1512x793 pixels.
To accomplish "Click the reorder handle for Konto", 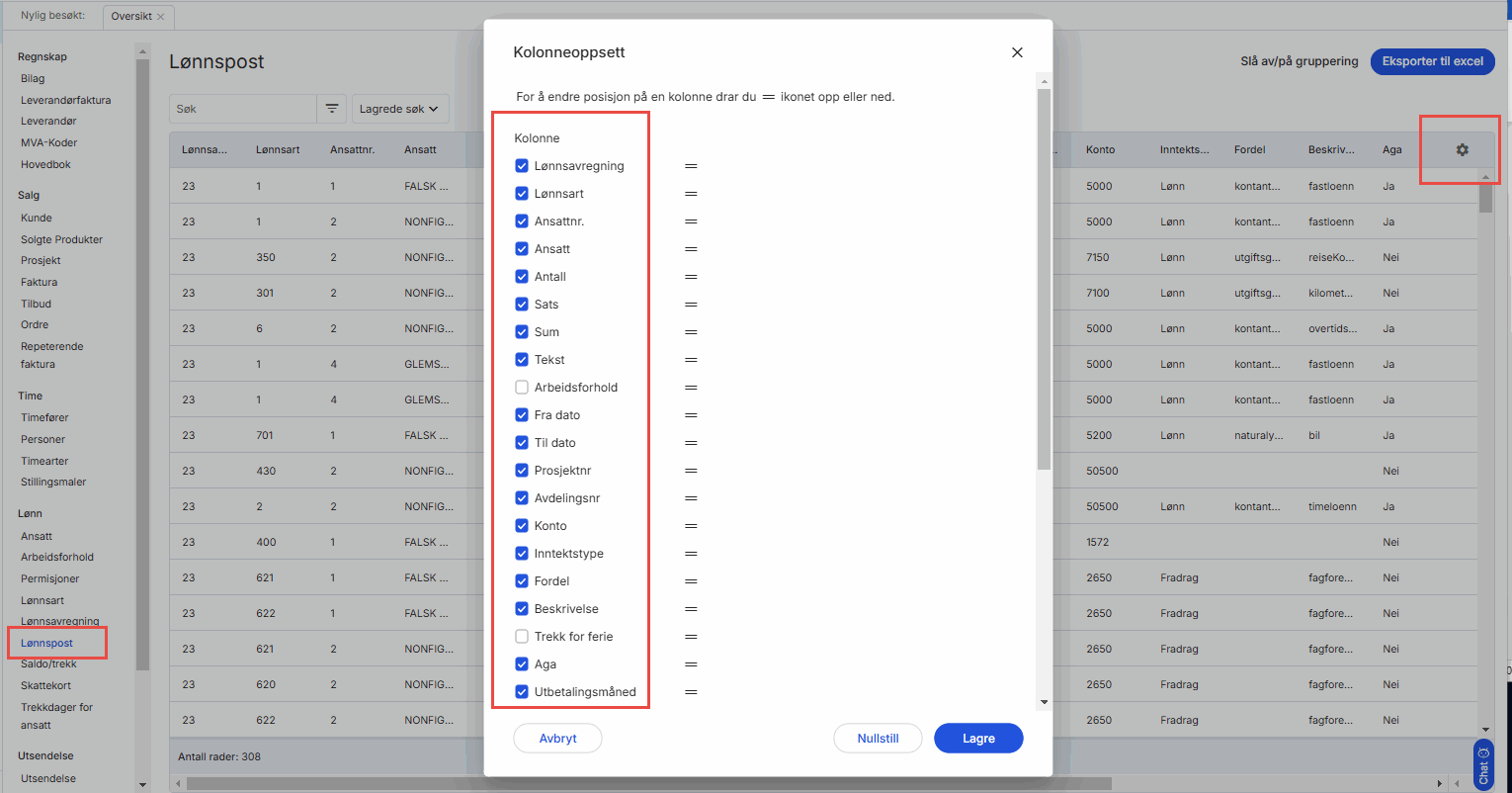I will coord(691,526).
